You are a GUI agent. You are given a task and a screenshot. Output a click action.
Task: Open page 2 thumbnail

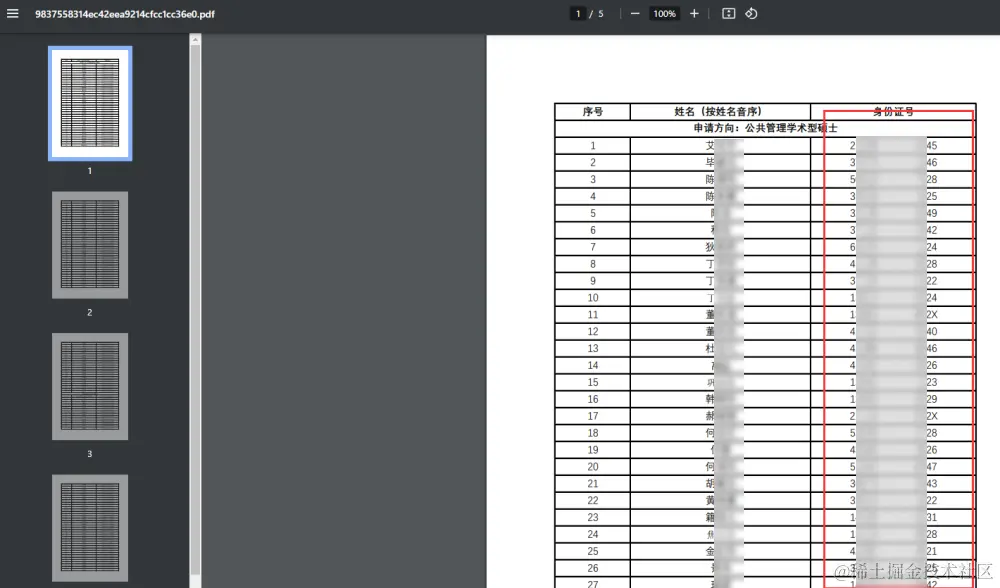tap(90, 245)
